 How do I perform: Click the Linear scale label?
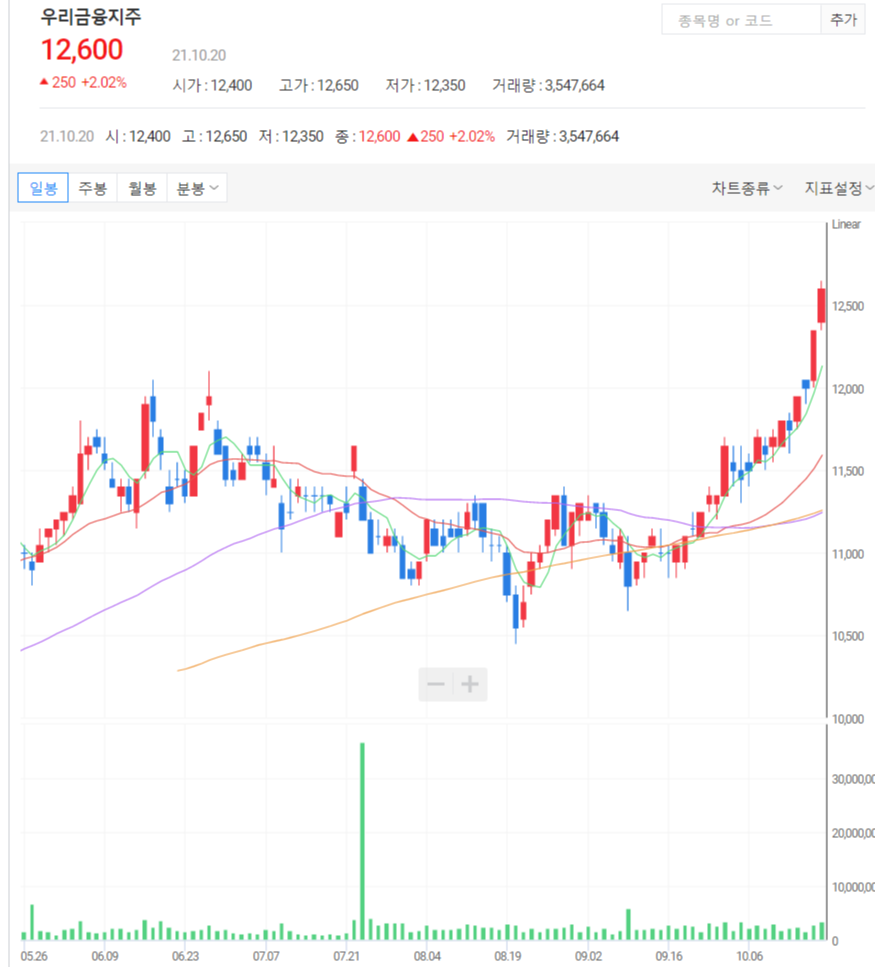click(846, 224)
